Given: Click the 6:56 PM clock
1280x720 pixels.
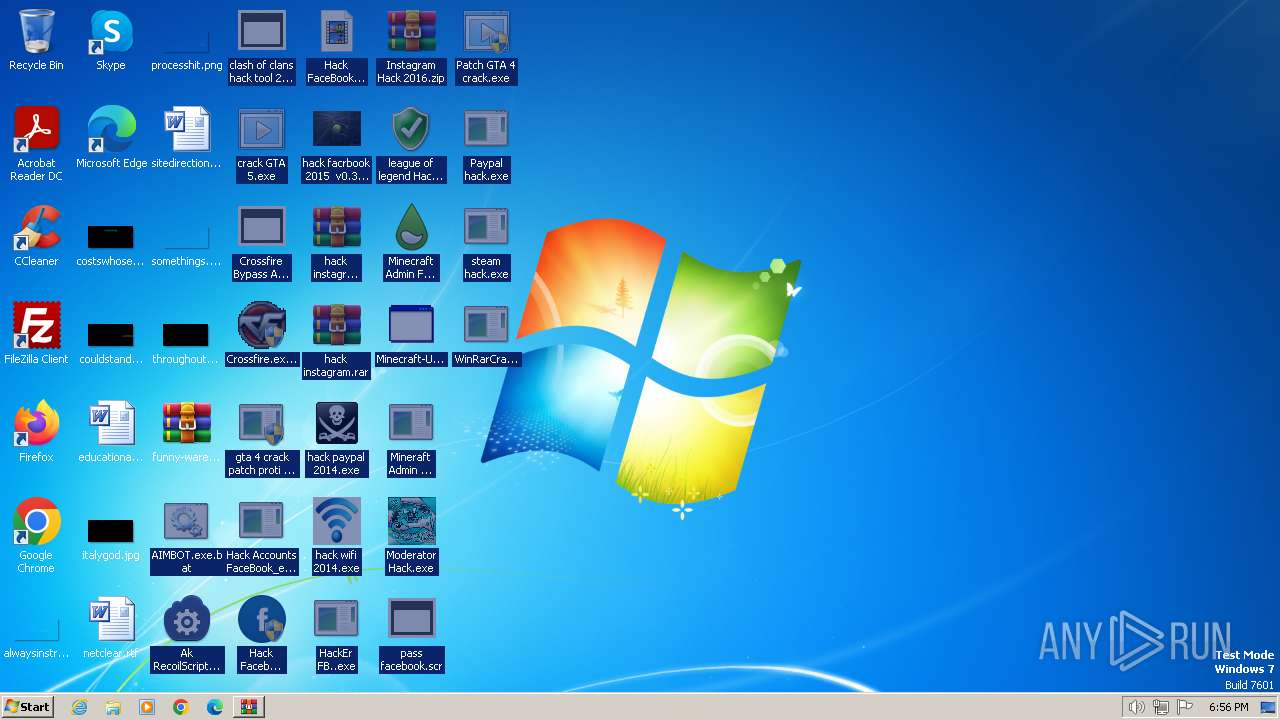Looking at the screenshot, I should click(1228, 707).
